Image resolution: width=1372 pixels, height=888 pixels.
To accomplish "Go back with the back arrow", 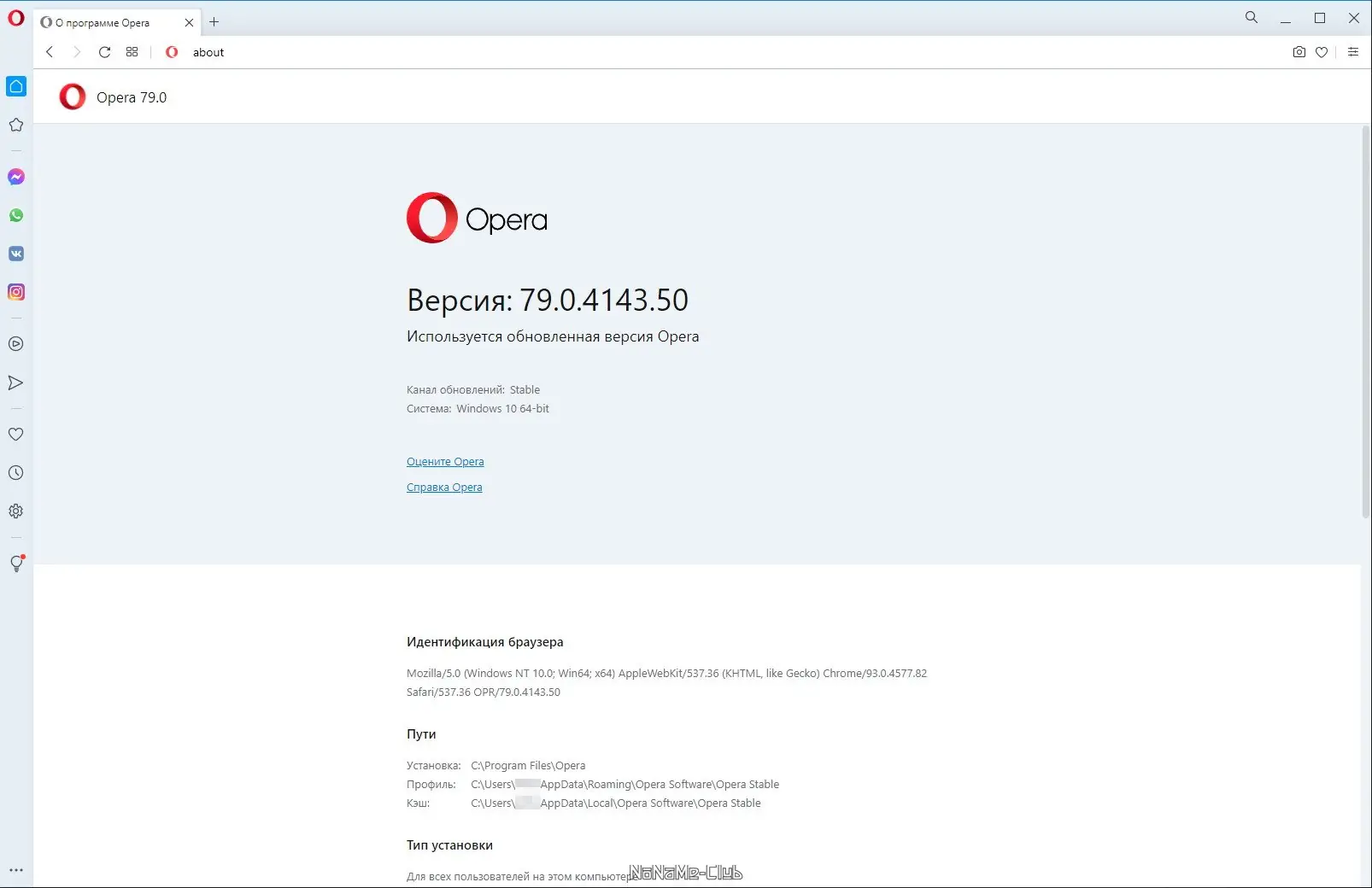I will (x=50, y=52).
